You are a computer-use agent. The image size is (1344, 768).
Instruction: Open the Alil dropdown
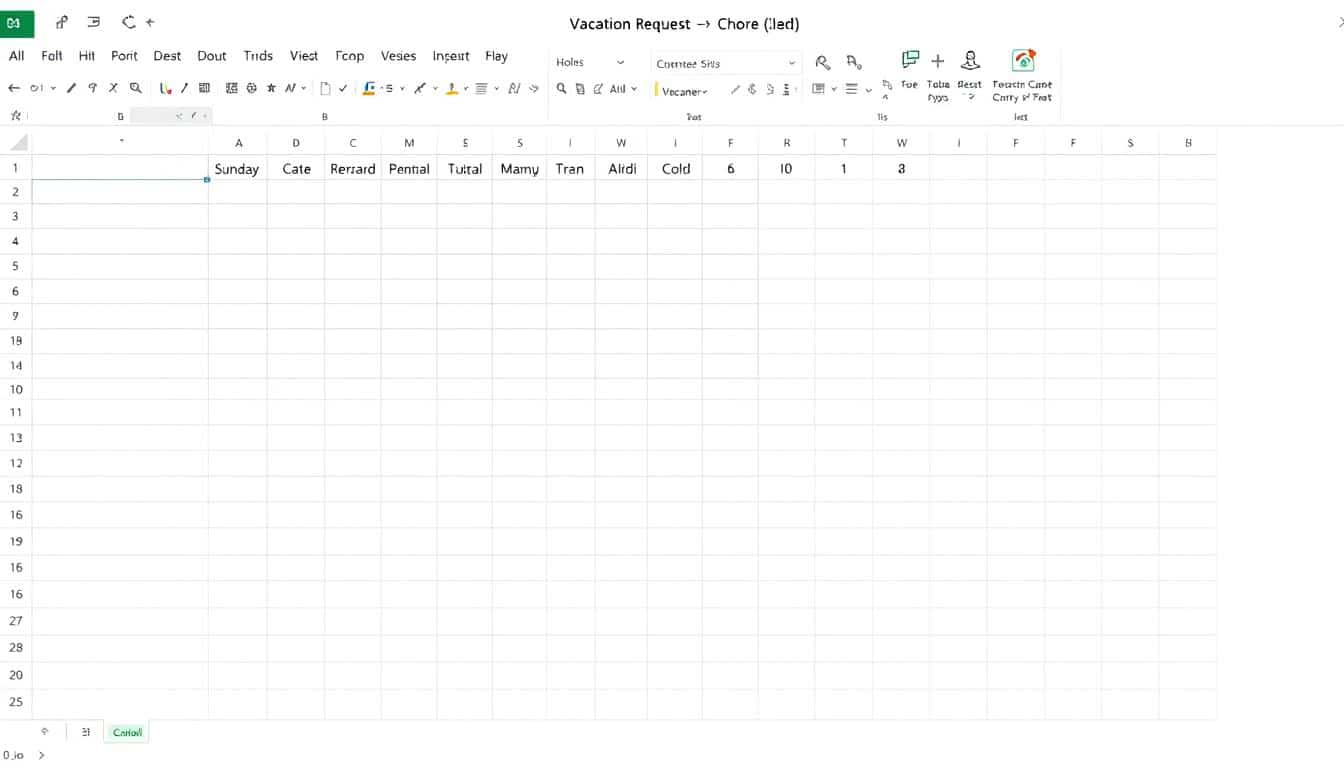[623, 88]
